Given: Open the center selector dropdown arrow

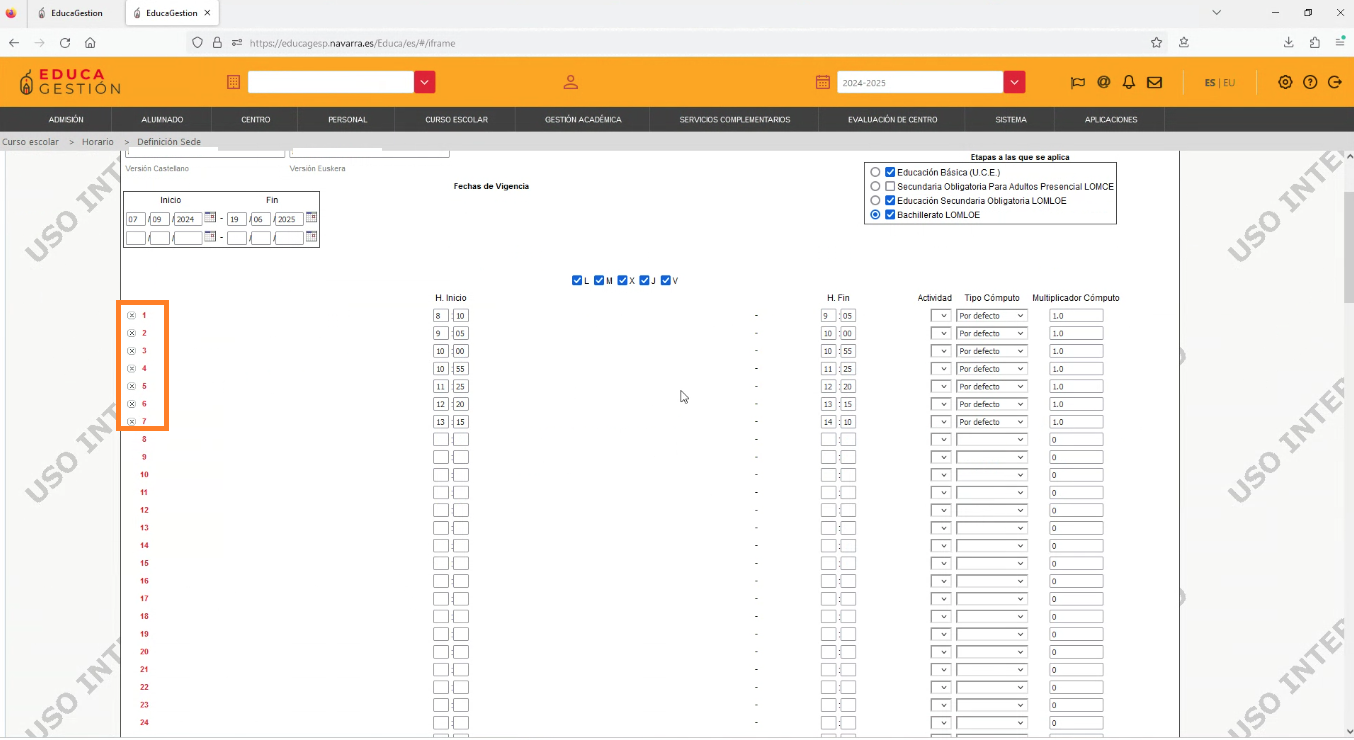Looking at the screenshot, I should point(425,82).
